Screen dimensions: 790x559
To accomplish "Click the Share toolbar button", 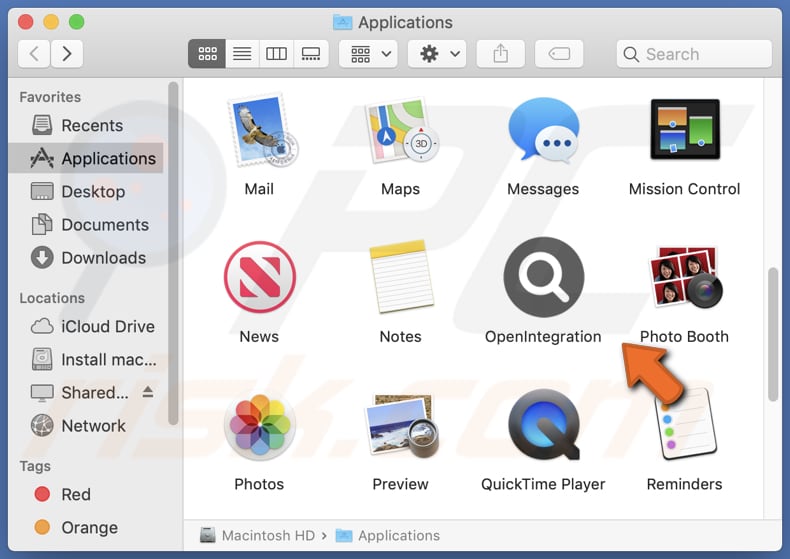I will 500,53.
